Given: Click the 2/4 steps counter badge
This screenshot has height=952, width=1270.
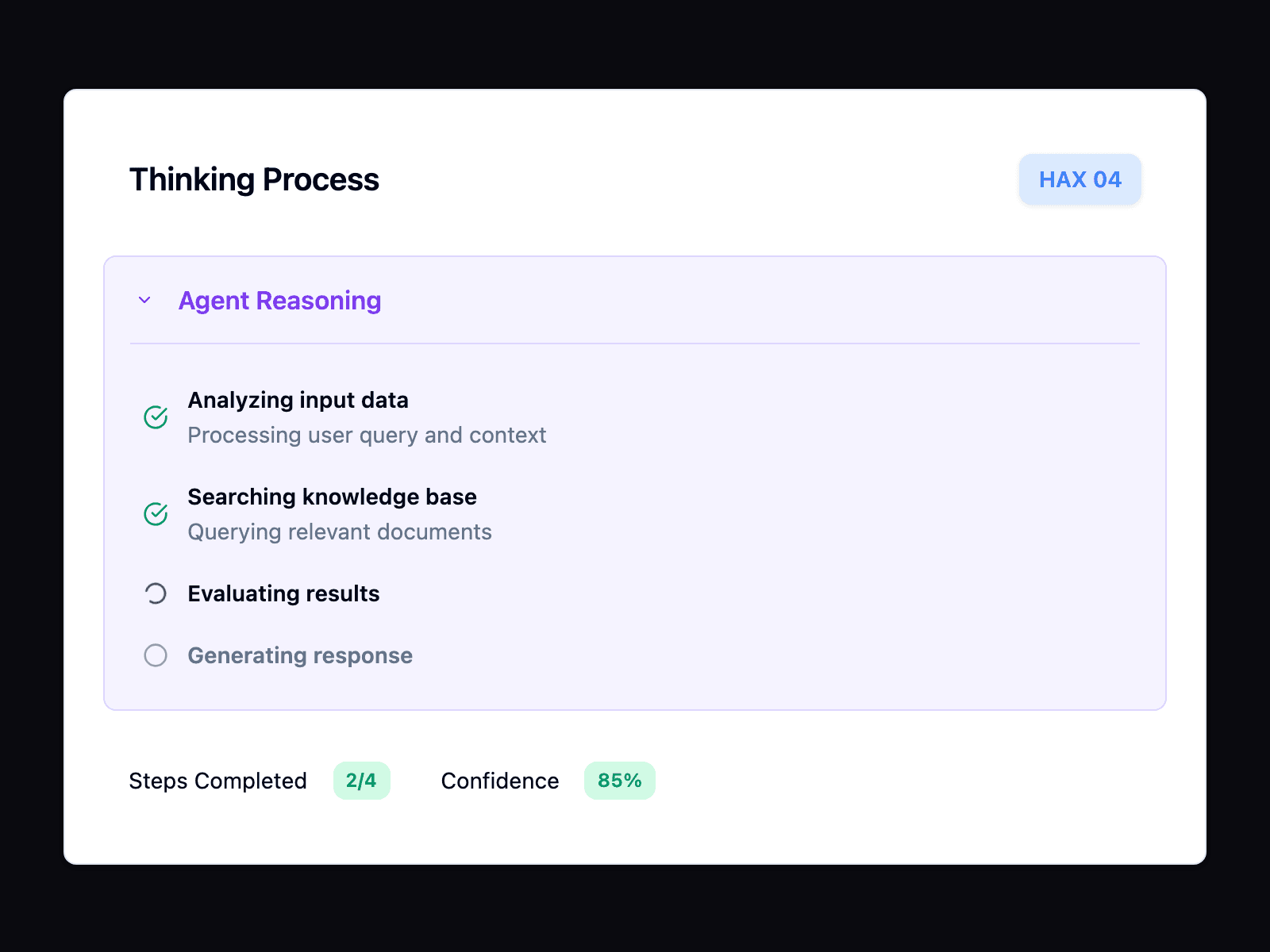Looking at the screenshot, I should tap(362, 781).
